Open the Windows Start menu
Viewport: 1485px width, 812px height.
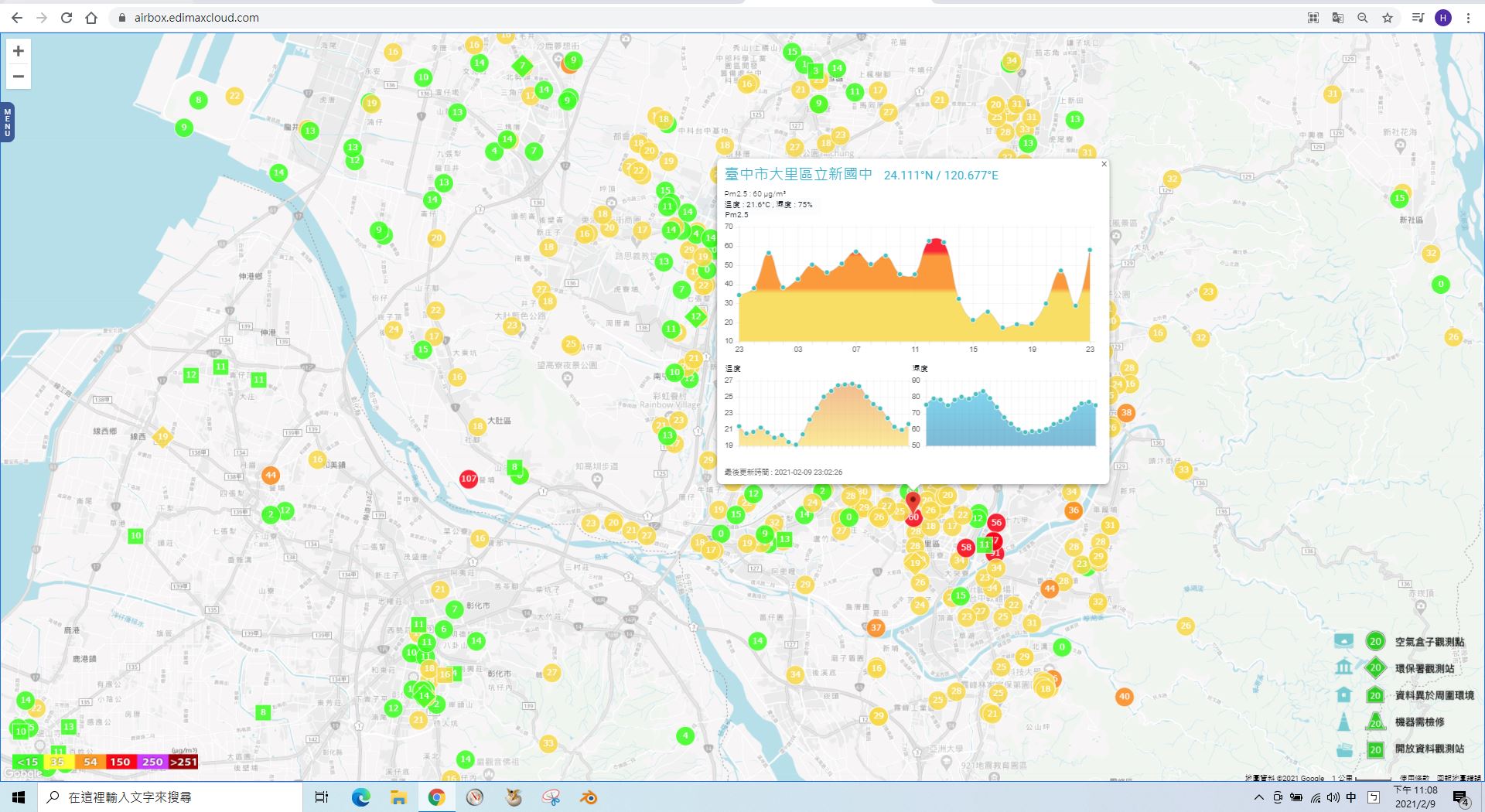(x=19, y=797)
